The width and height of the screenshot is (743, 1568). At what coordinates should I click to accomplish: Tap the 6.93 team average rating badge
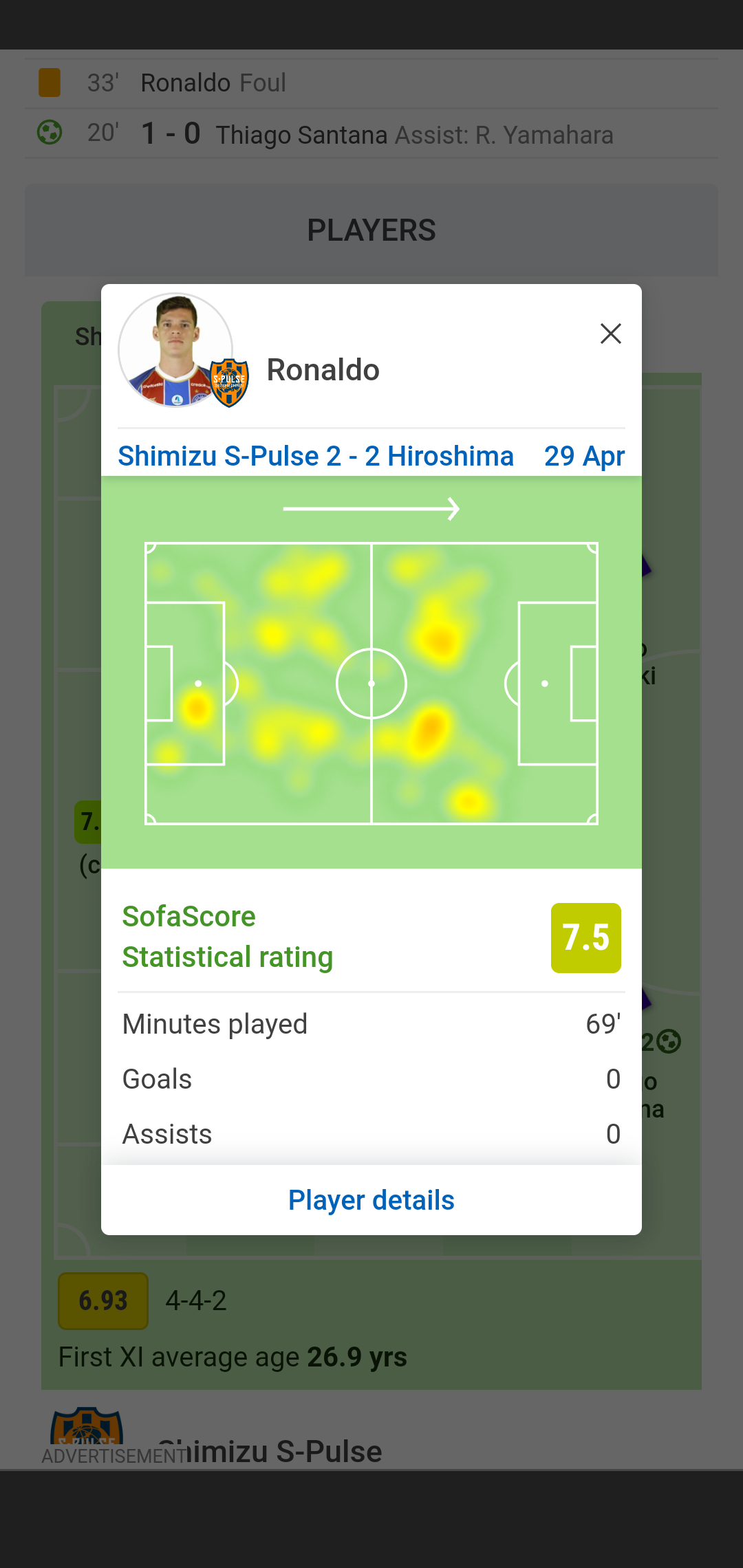point(103,1300)
